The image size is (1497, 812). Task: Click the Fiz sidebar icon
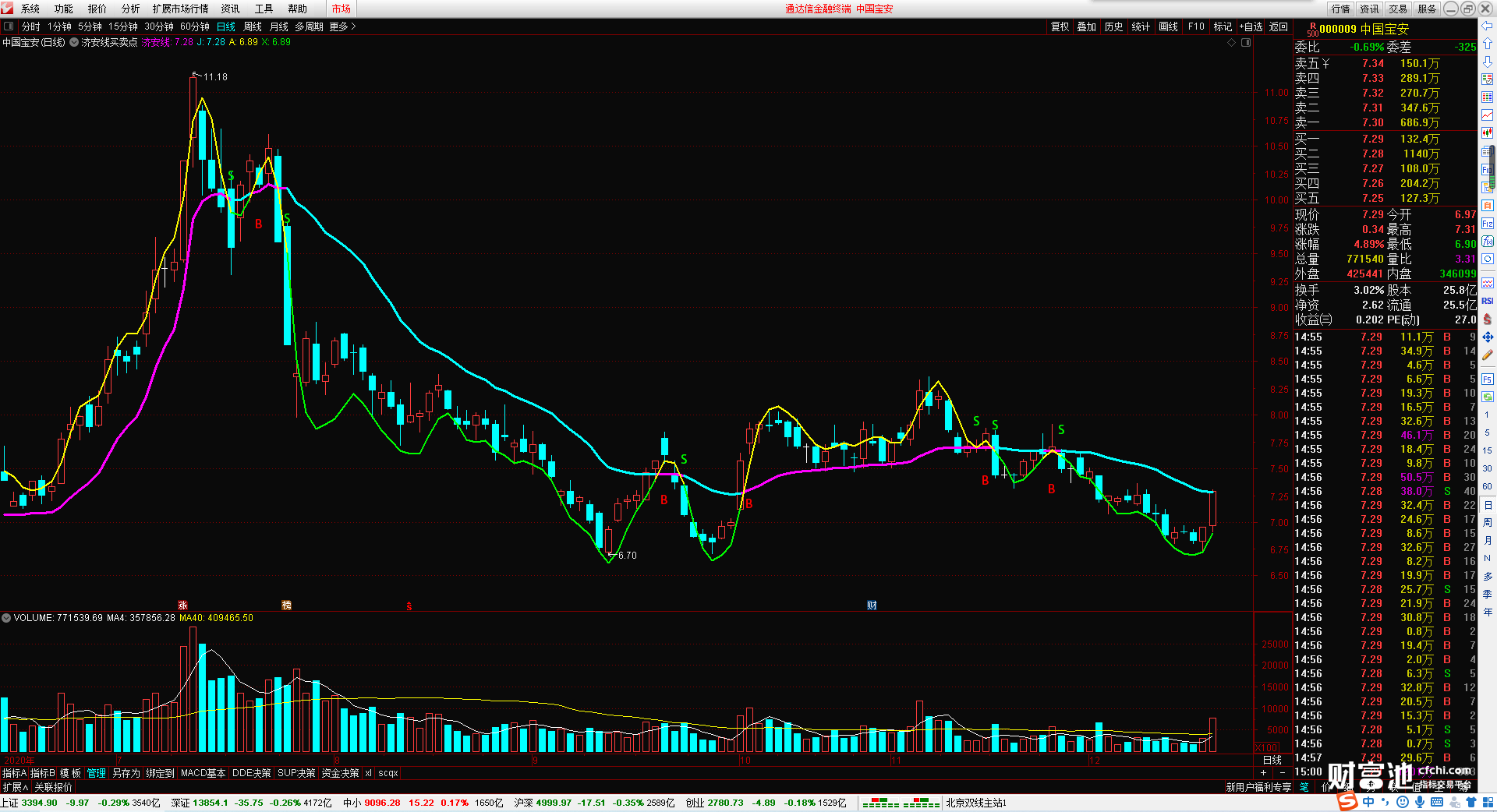click(1488, 224)
